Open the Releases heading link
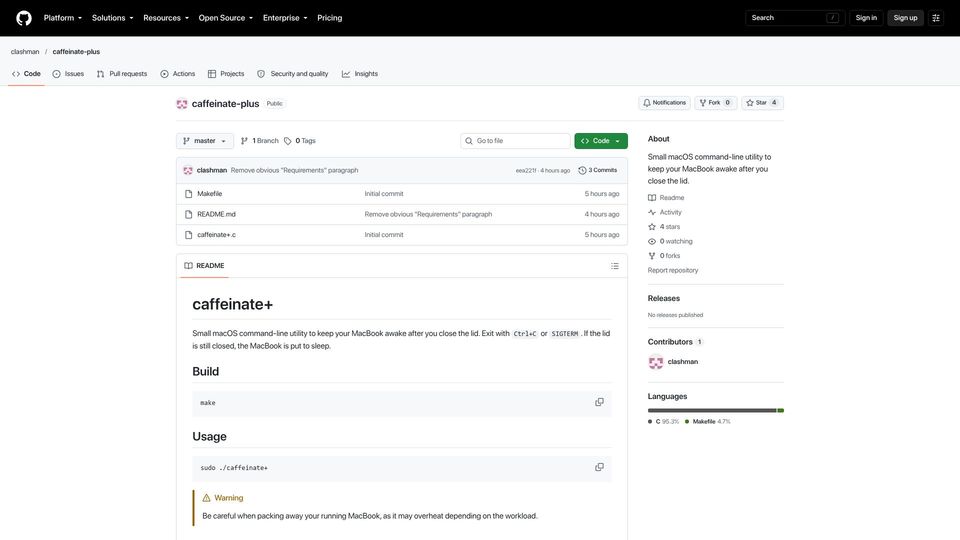Viewport: 960px width, 540px height. click(664, 298)
